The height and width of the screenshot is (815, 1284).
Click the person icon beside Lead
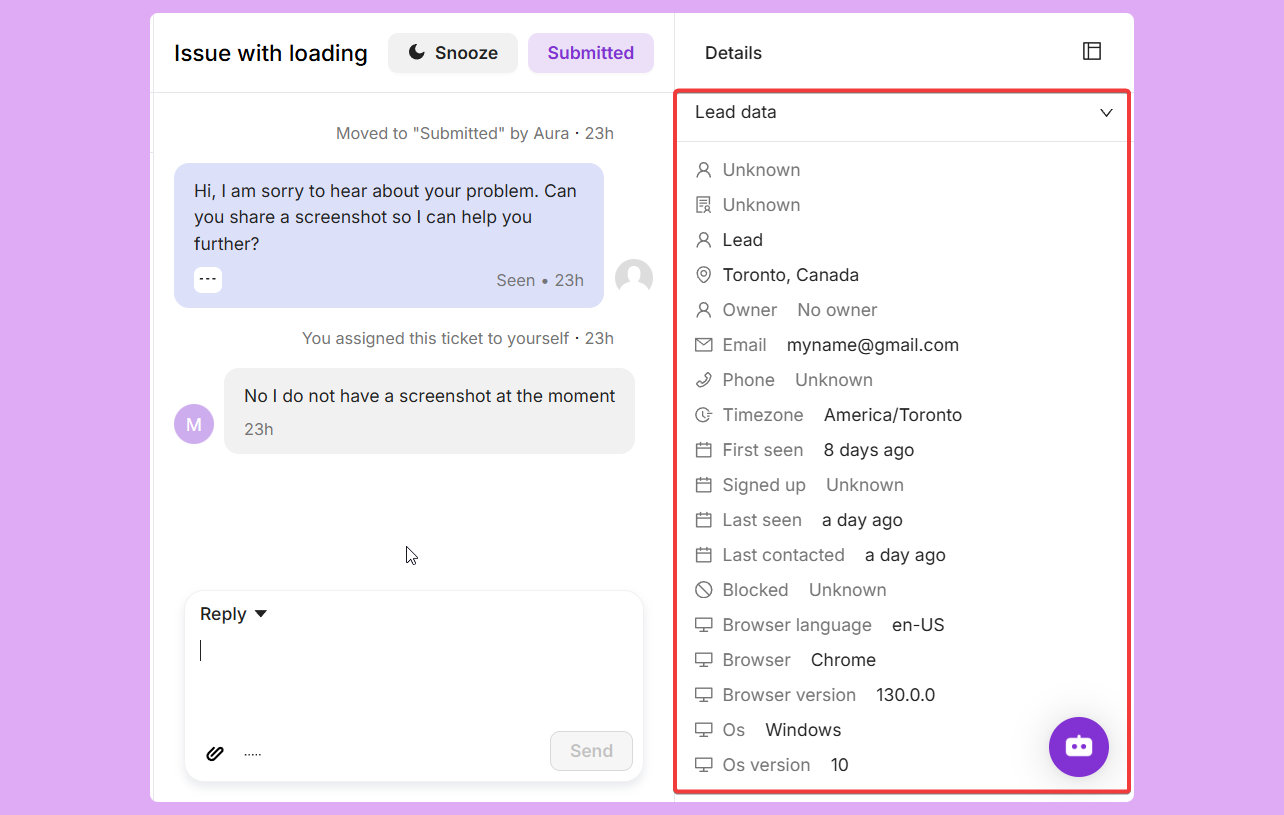coord(704,240)
